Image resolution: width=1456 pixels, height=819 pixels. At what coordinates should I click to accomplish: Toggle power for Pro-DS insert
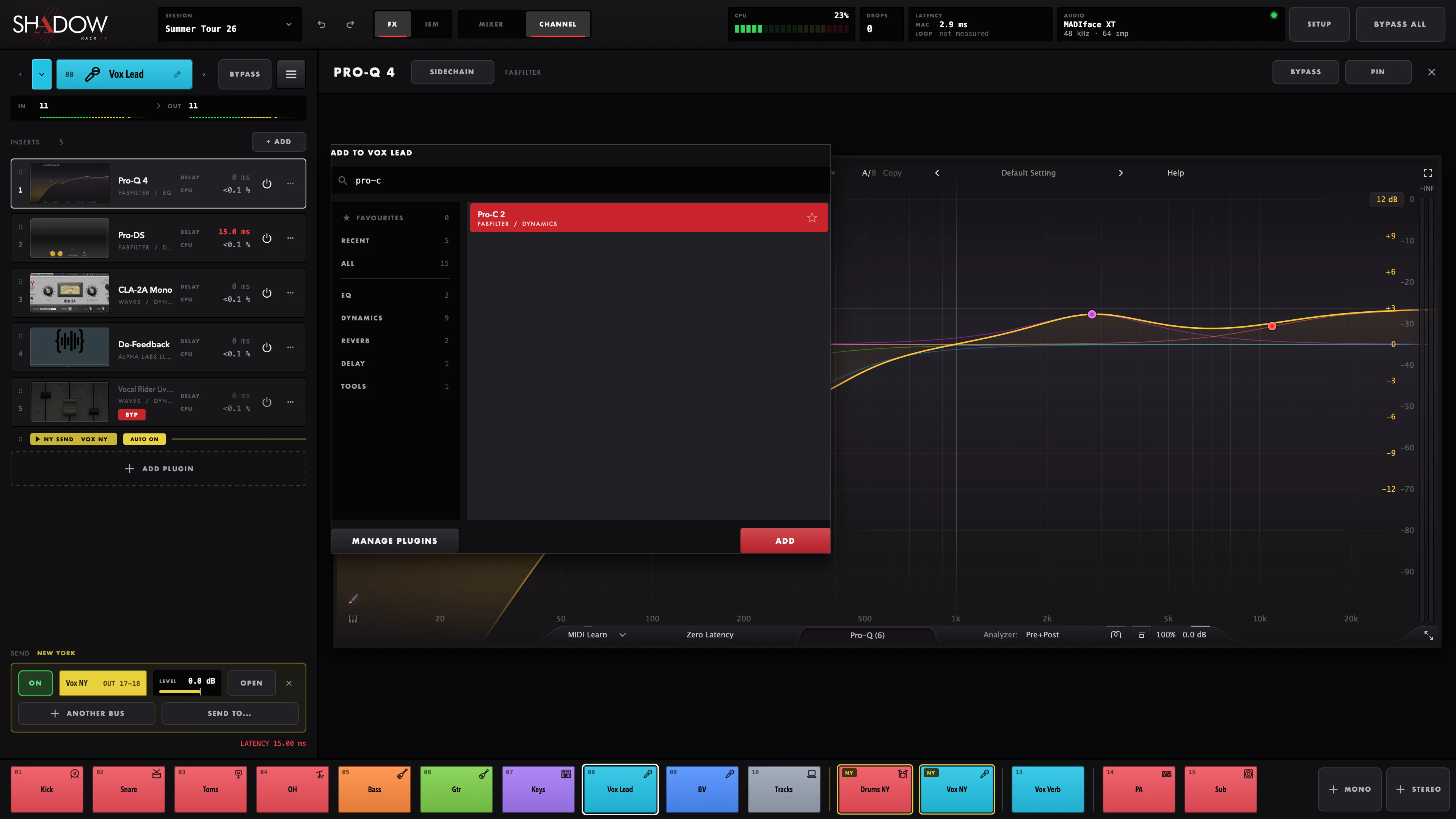click(x=267, y=238)
